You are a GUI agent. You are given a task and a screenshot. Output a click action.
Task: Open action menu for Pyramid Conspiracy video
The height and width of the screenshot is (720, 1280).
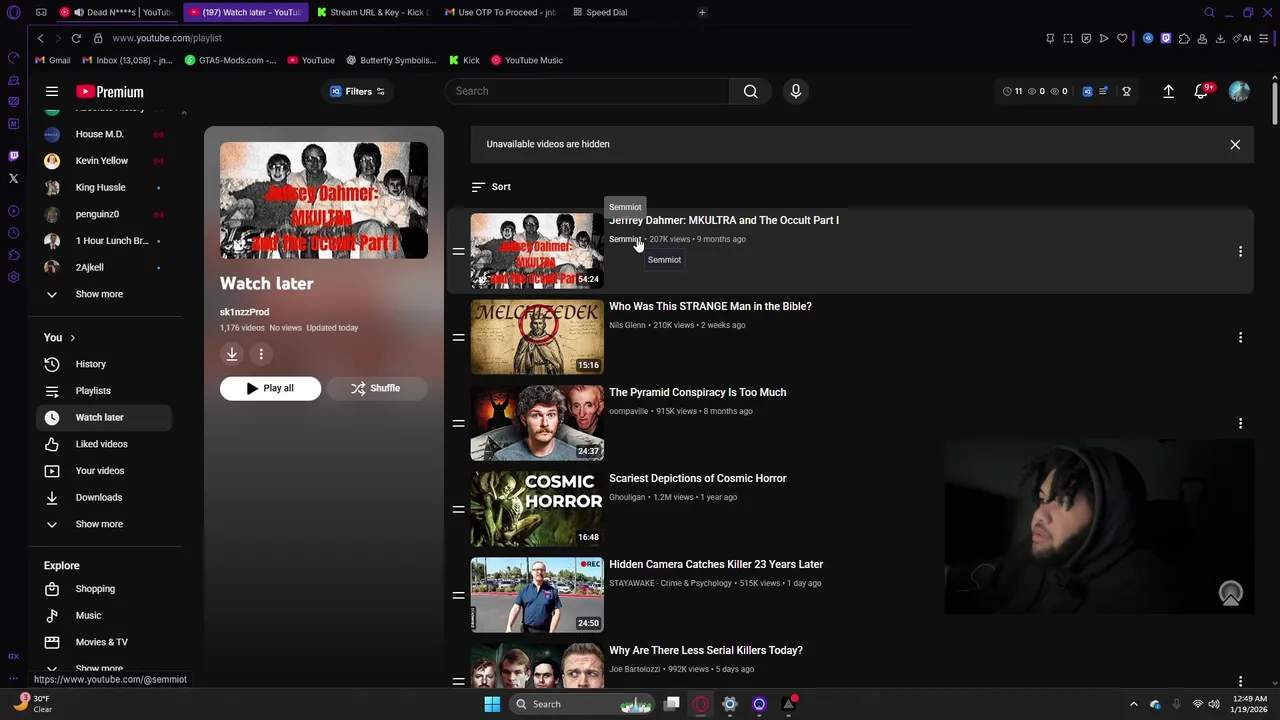(x=1240, y=423)
